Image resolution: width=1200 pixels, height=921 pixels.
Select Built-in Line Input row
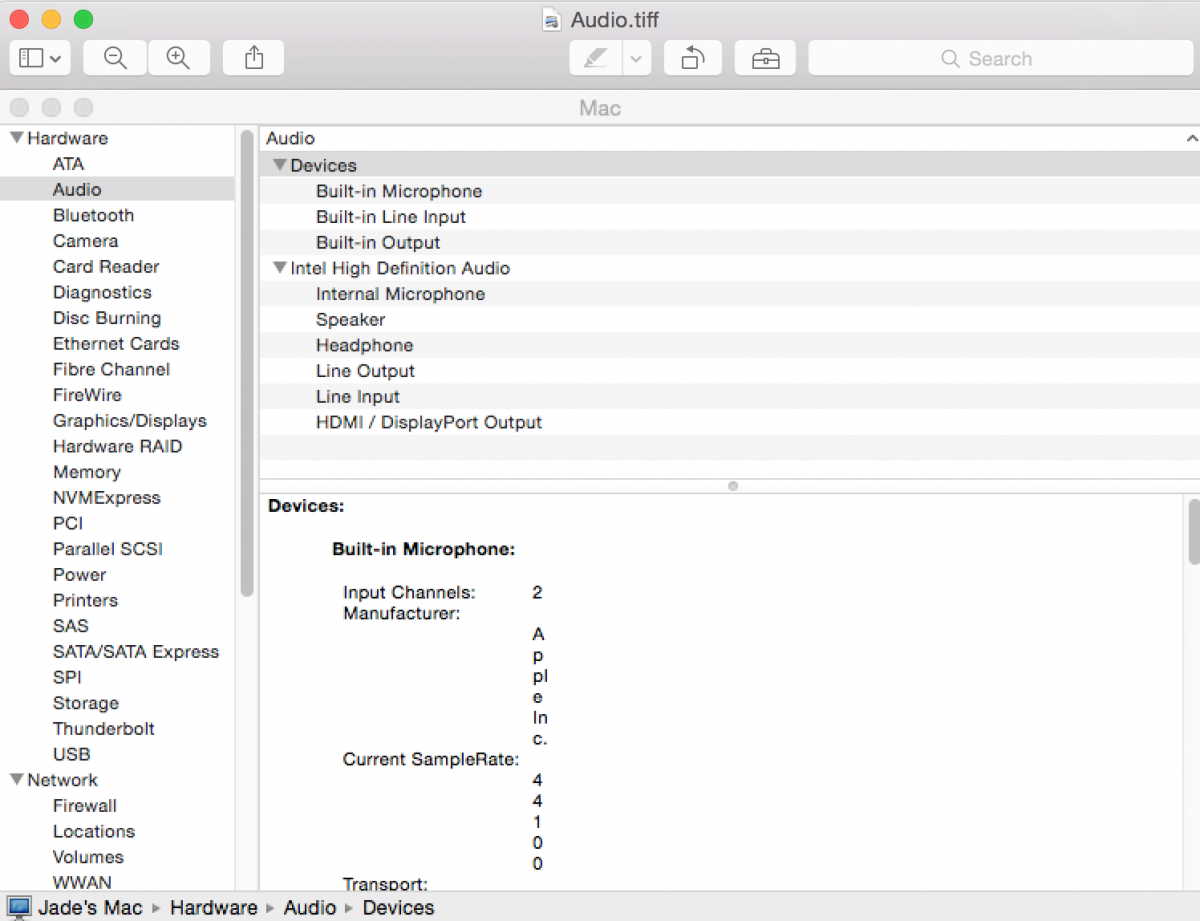[729, 217]
